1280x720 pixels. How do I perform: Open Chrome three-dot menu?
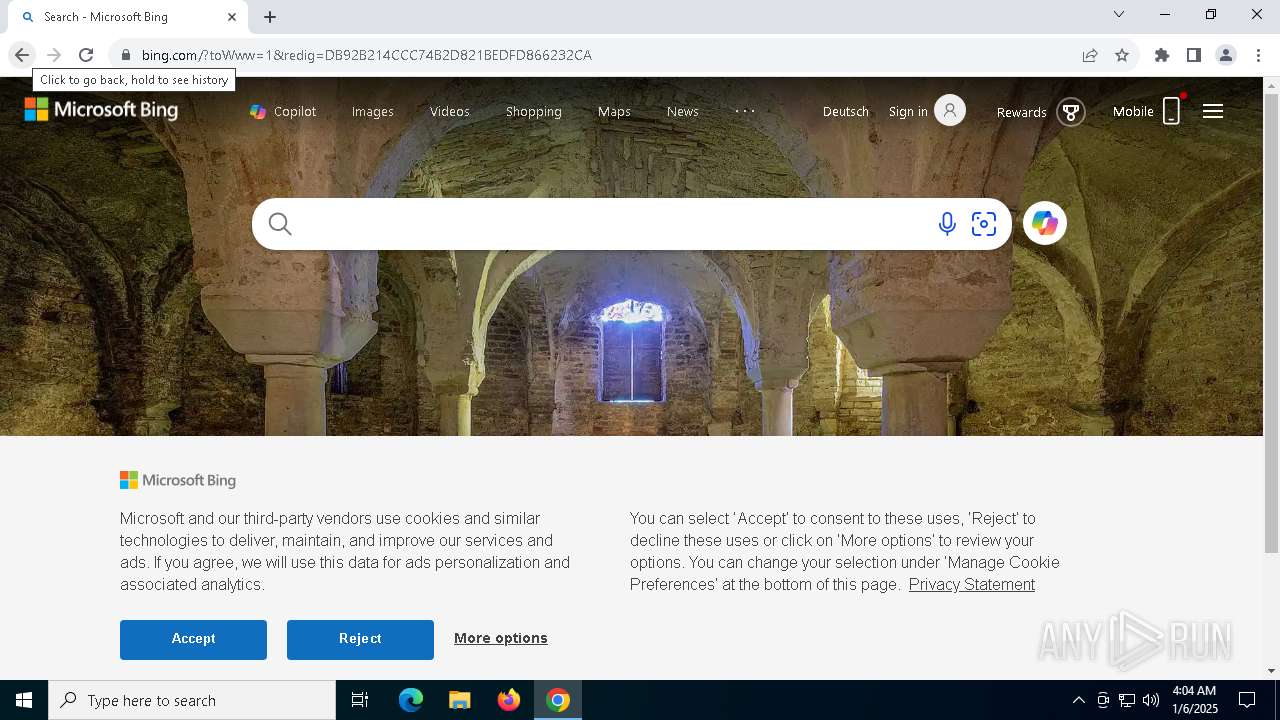[1258, 55]
